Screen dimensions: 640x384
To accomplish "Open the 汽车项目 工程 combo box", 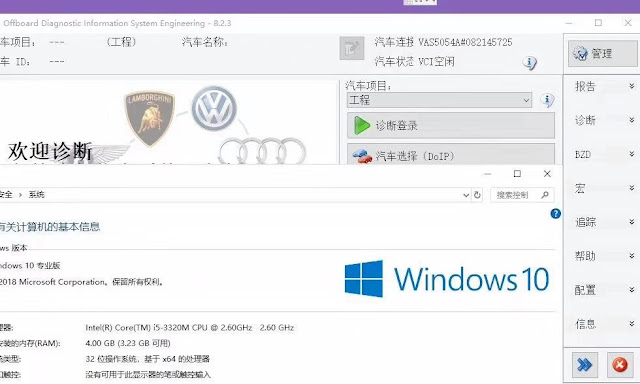I will coord(439,100).
